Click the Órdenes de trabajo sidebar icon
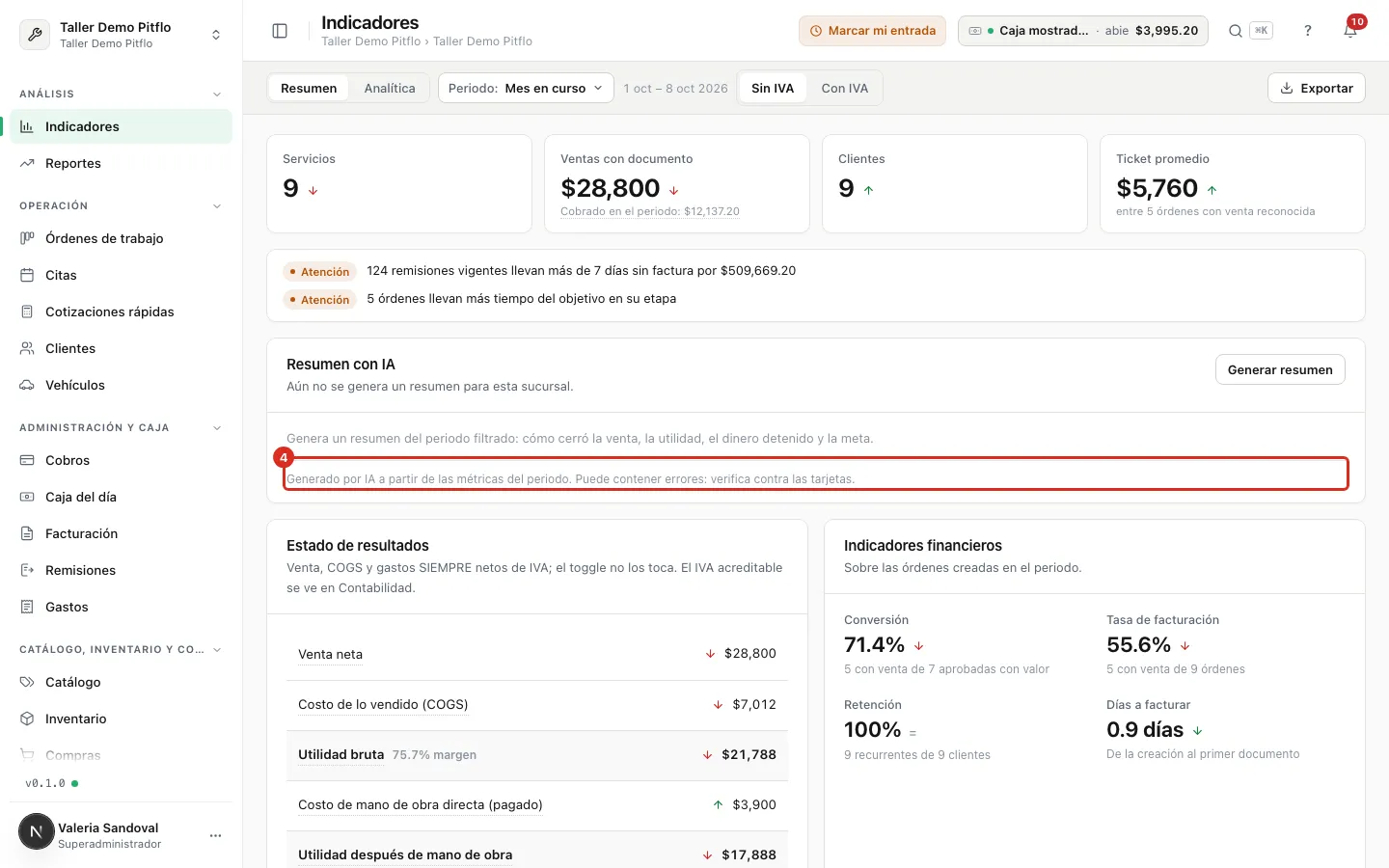The height and width of the screenshot is (868, 1389). tap(27, 238)
